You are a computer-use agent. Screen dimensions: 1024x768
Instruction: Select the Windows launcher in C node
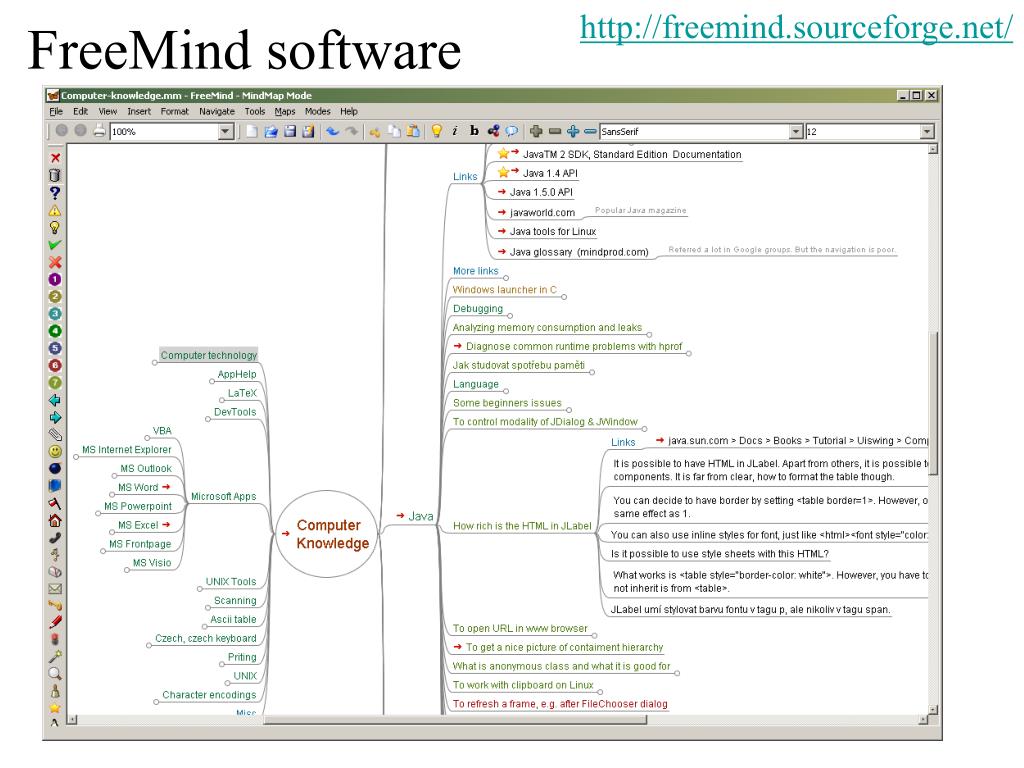(505, 290)
